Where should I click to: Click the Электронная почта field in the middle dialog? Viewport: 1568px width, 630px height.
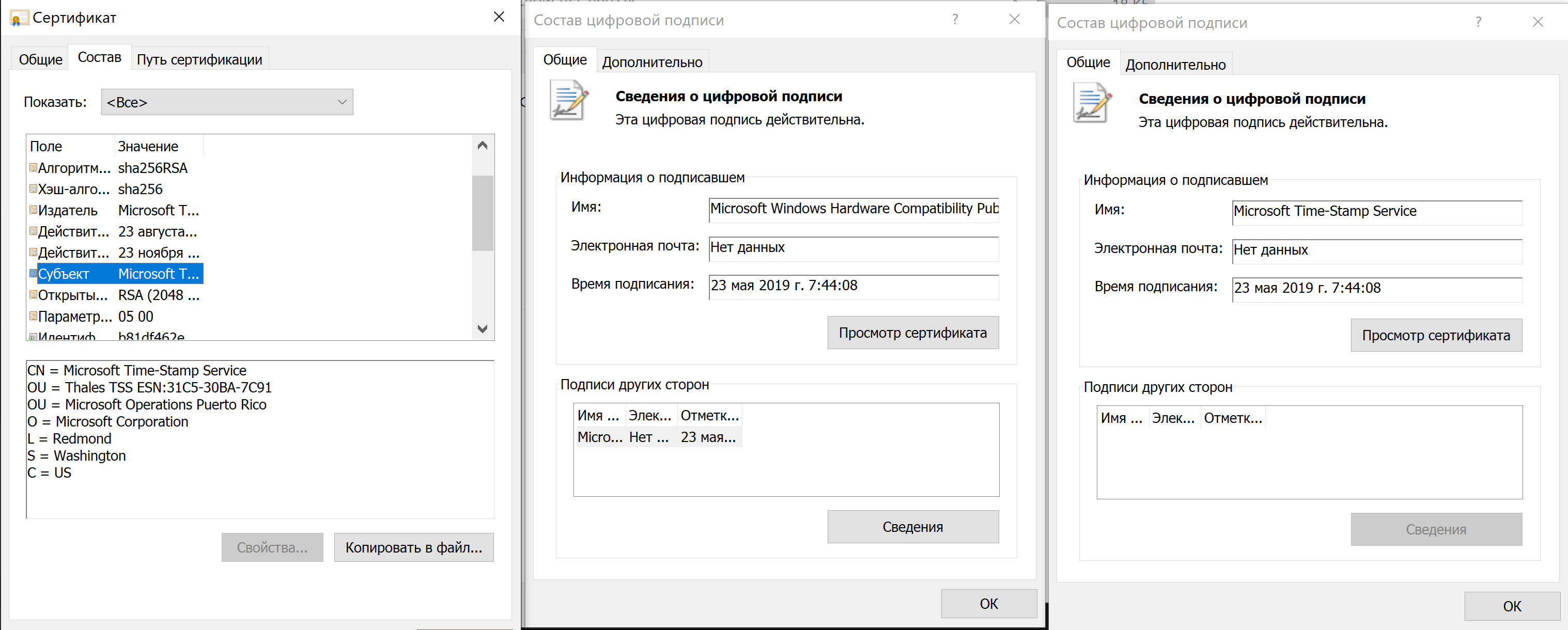tap(854, 248)
